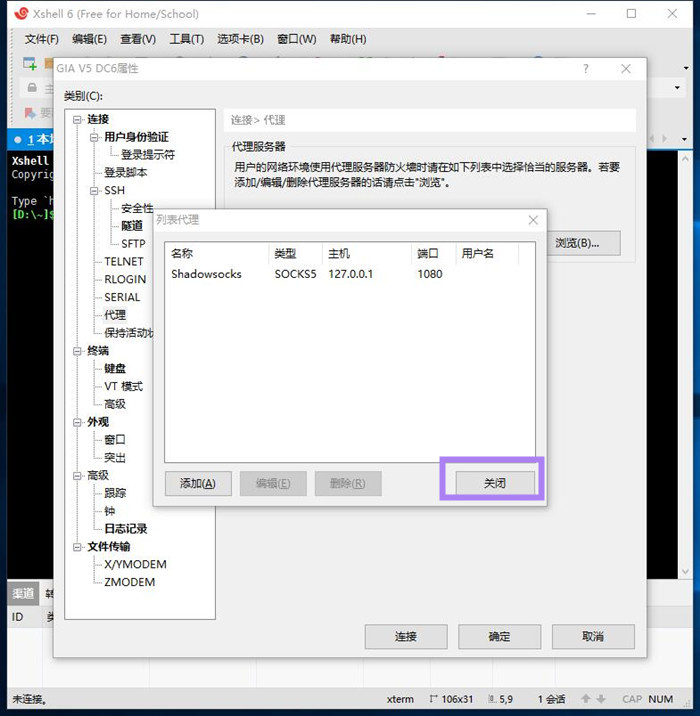Viewport: 700px width, 716px height.
Task: Open the 工具(T) menu
Action: (x=186, y=39)
